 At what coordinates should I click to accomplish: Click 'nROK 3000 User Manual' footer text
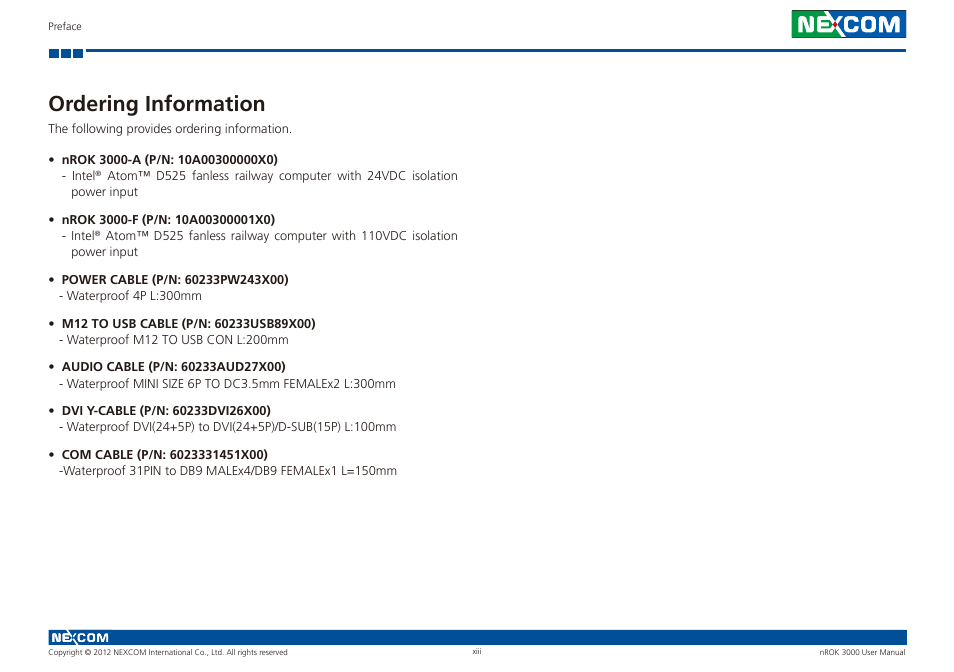(x=862, y=653)
